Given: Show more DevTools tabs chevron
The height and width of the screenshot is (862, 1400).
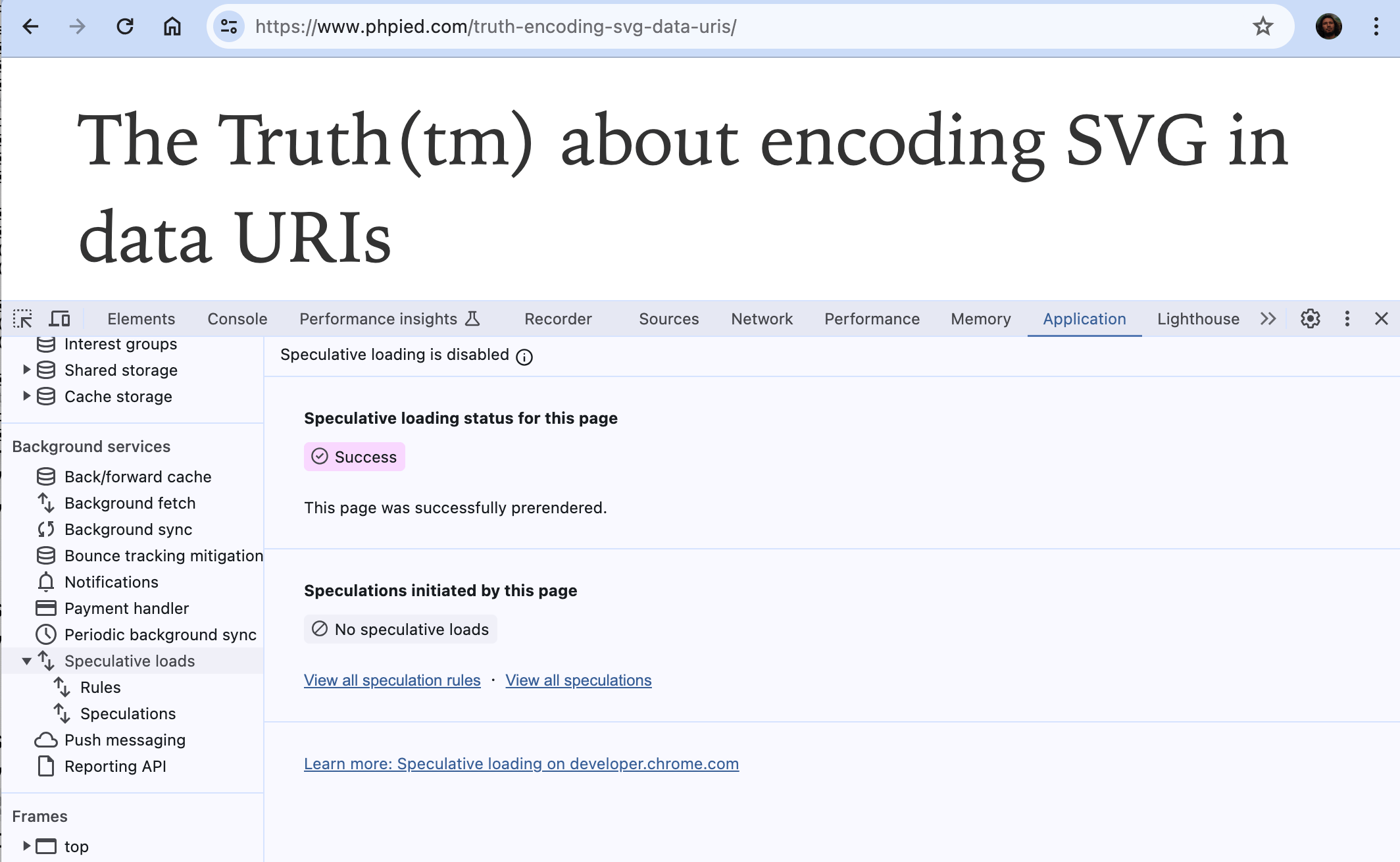Looking at the screenshot, I should coord(1268,319).
